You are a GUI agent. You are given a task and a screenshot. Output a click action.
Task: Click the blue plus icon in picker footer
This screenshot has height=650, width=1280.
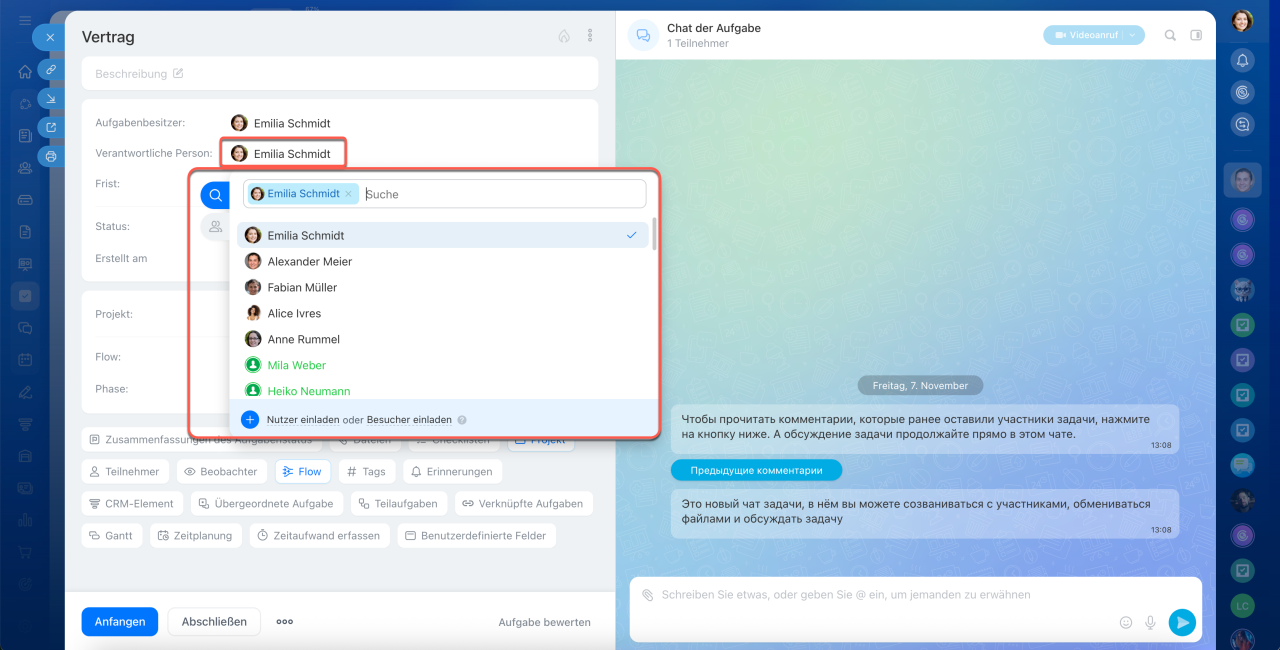pyautogui.click(x=250, y=419)
